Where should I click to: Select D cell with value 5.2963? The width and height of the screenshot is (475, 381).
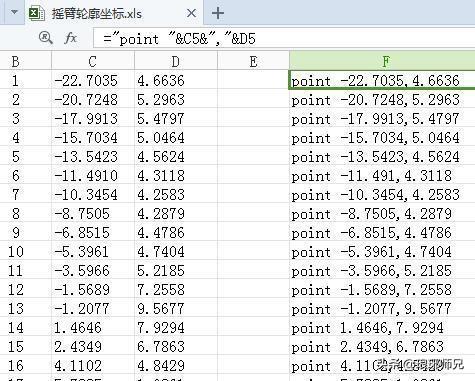pyautogui.click(x=176, y=99)
